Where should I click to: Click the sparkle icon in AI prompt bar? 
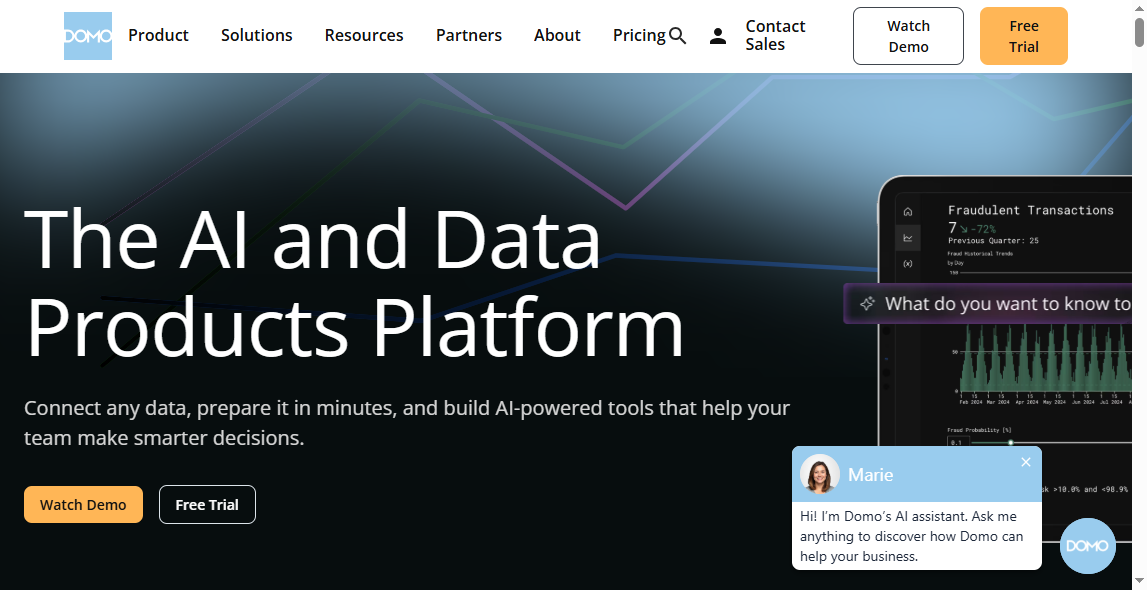[x=867, y=303]
